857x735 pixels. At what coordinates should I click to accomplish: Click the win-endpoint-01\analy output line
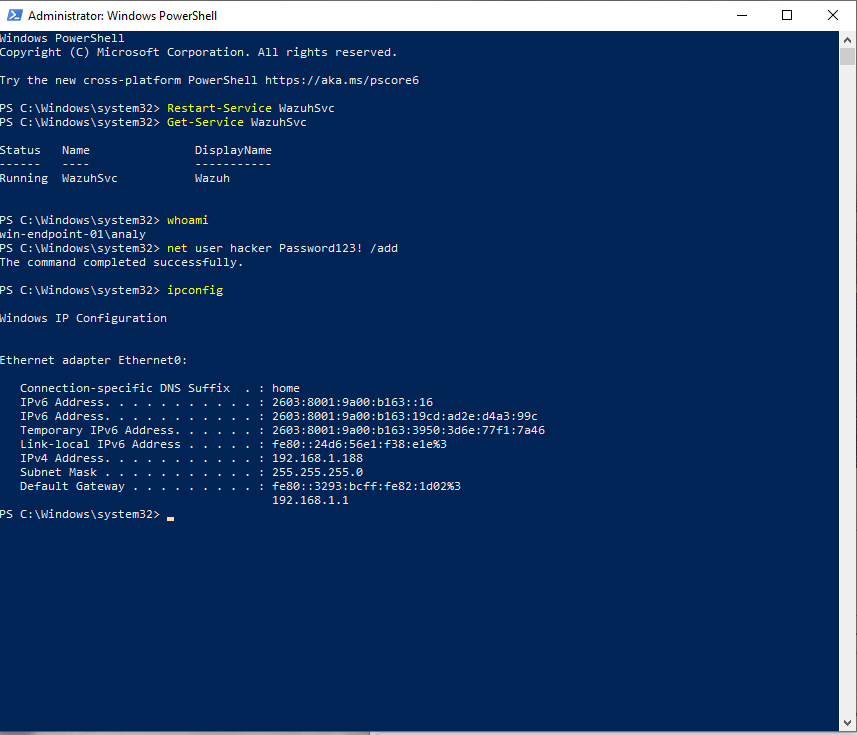[73, 234]
